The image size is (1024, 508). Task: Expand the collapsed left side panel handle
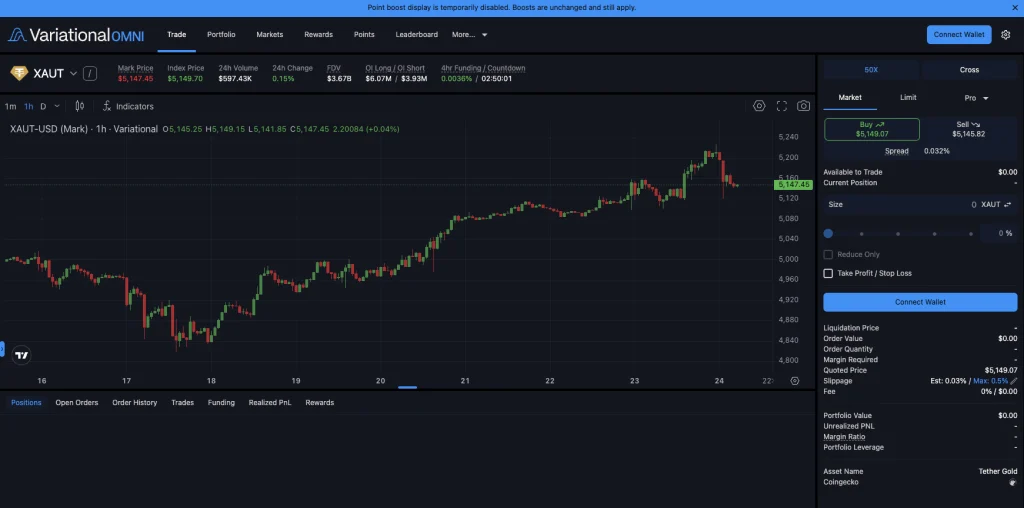(x=2, y=349)
